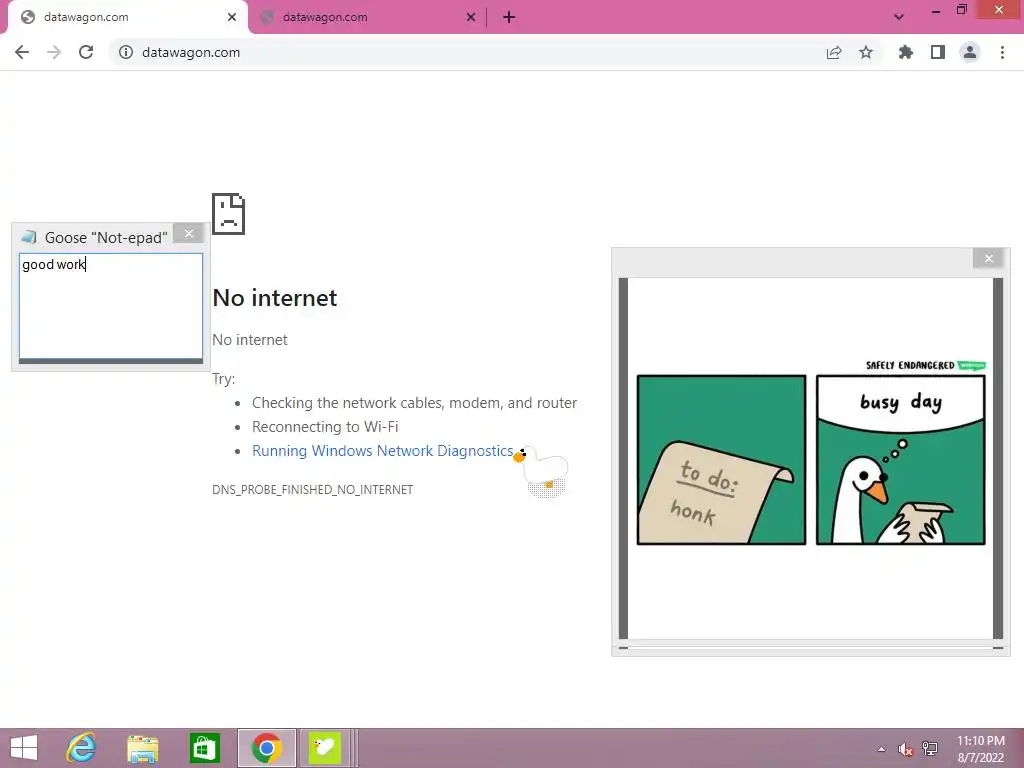
Task: Close the Goose Not-epad window
Action: tap(189, 234)
